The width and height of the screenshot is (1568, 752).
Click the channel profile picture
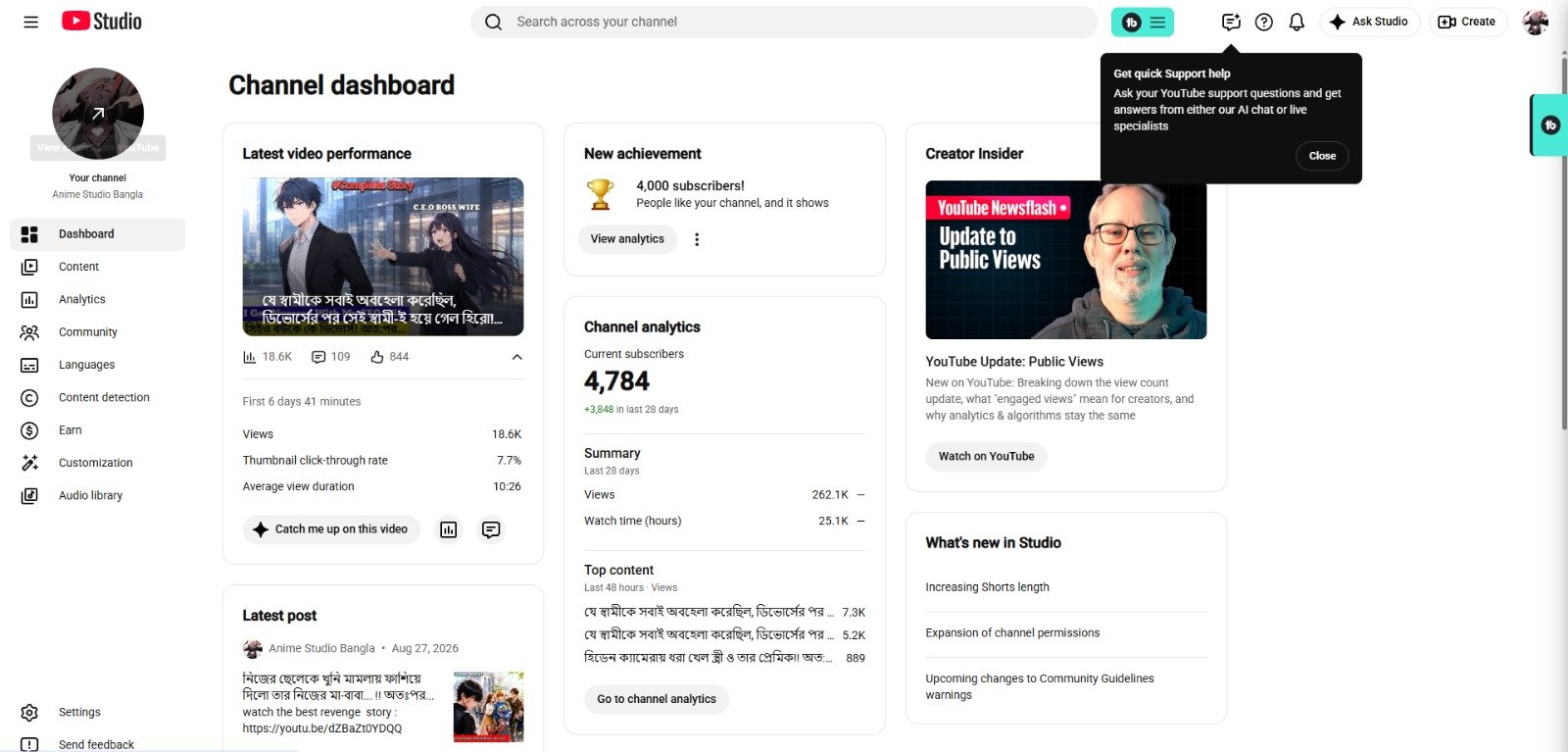pyautogui.click(x=98, y=114)
